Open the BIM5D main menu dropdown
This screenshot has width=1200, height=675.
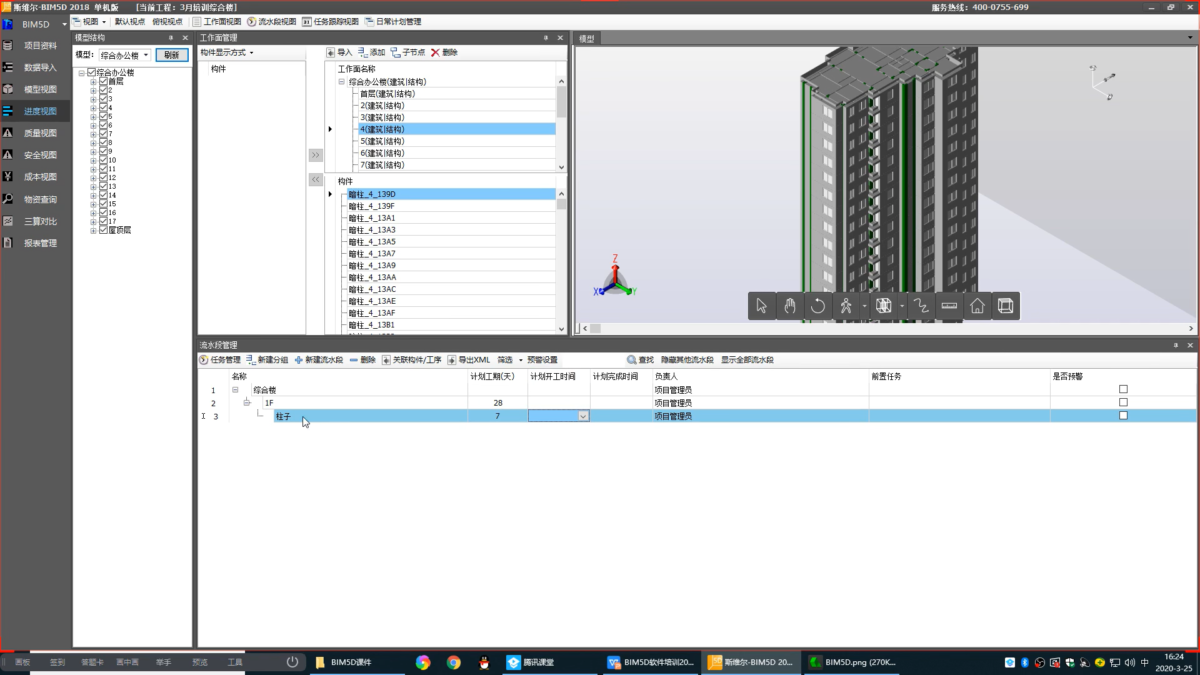tap(64, 24)
